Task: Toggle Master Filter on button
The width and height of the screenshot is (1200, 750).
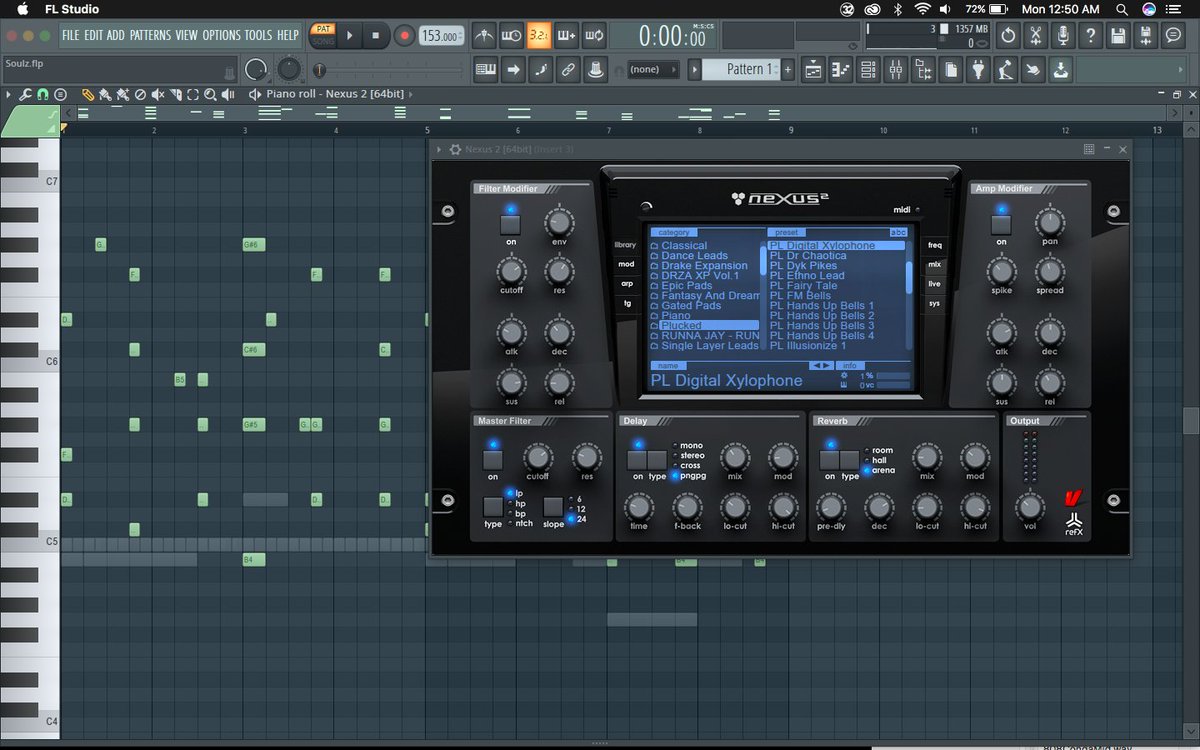Action: pyautogui.click(x=493, y=460)
